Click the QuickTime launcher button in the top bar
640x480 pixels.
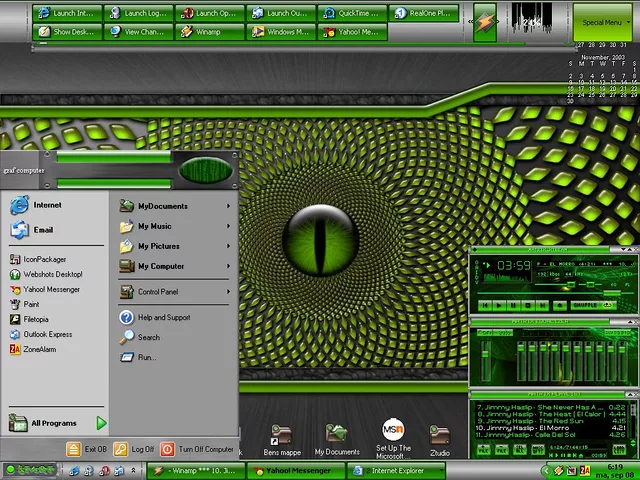click(352, 14)
